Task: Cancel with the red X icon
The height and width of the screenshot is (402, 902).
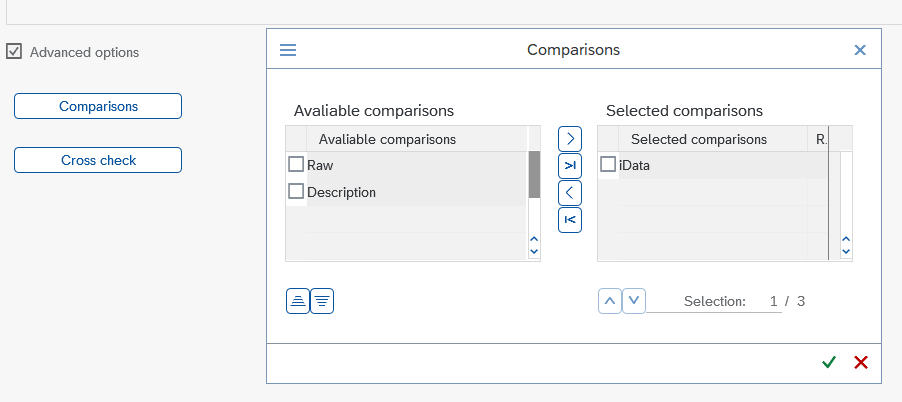Action: coord(861,362)
